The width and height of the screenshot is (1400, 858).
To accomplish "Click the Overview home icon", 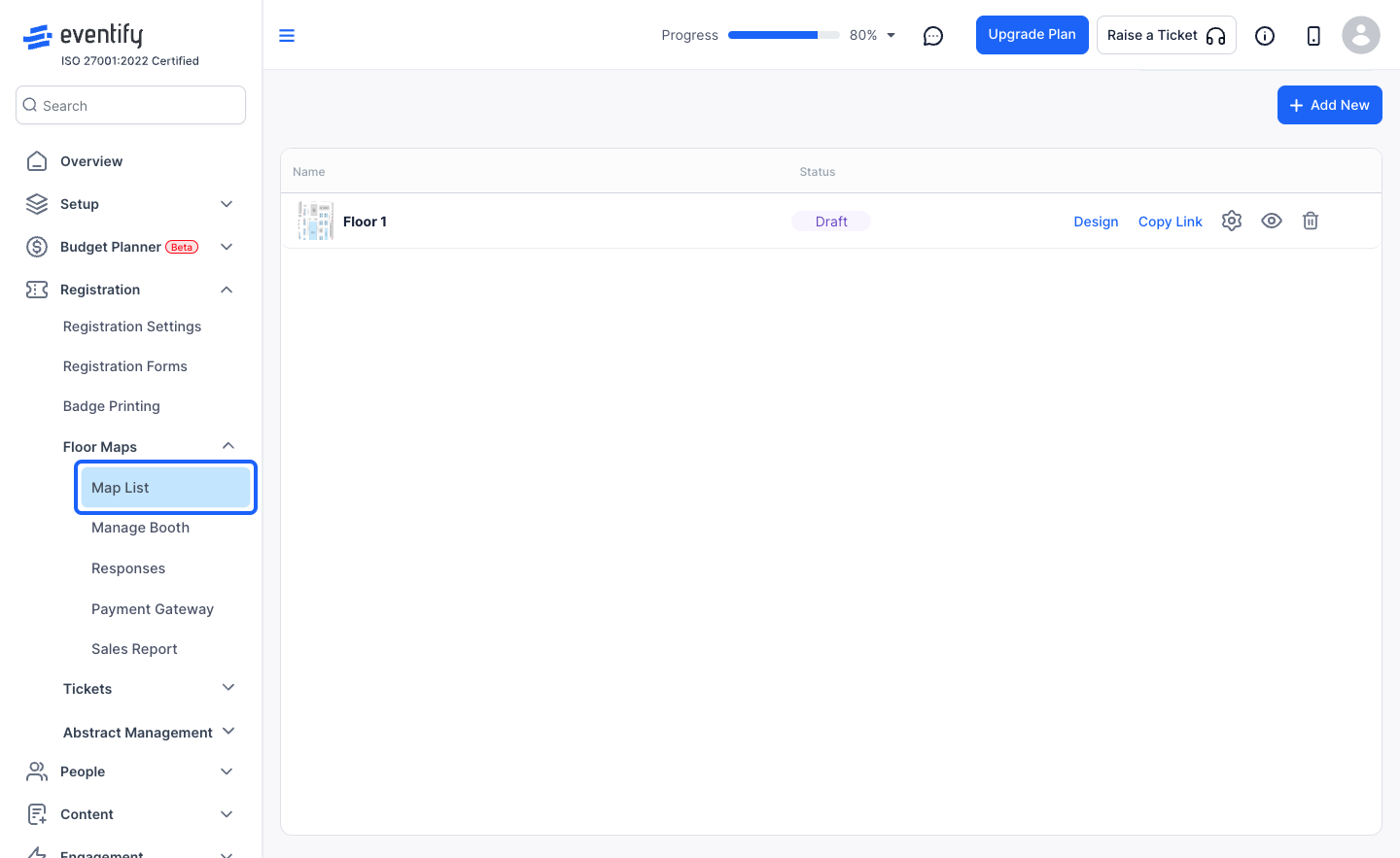I will [37, 161].
